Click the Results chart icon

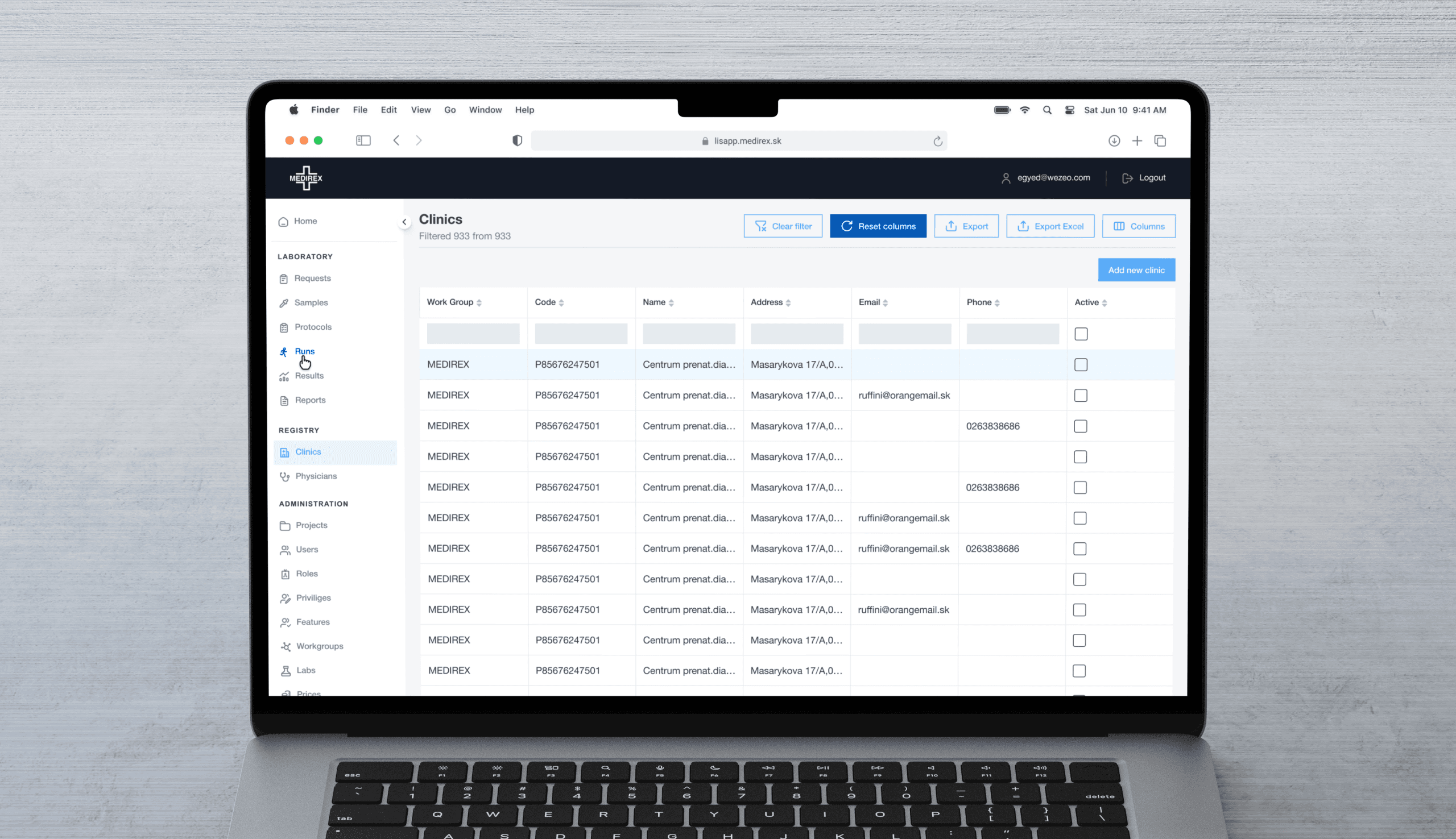pyautogui.click(x=284, y=376)
